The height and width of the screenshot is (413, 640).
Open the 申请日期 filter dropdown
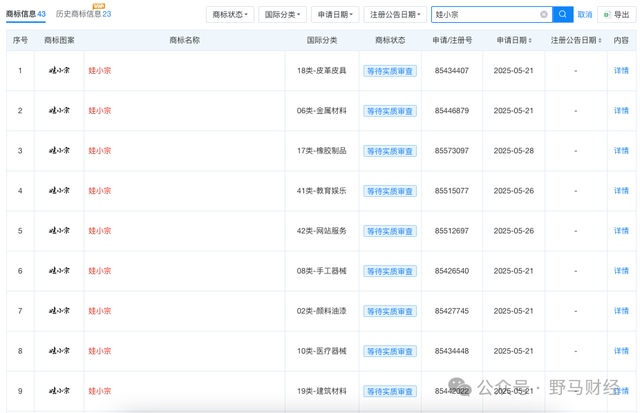pos(335,15)
